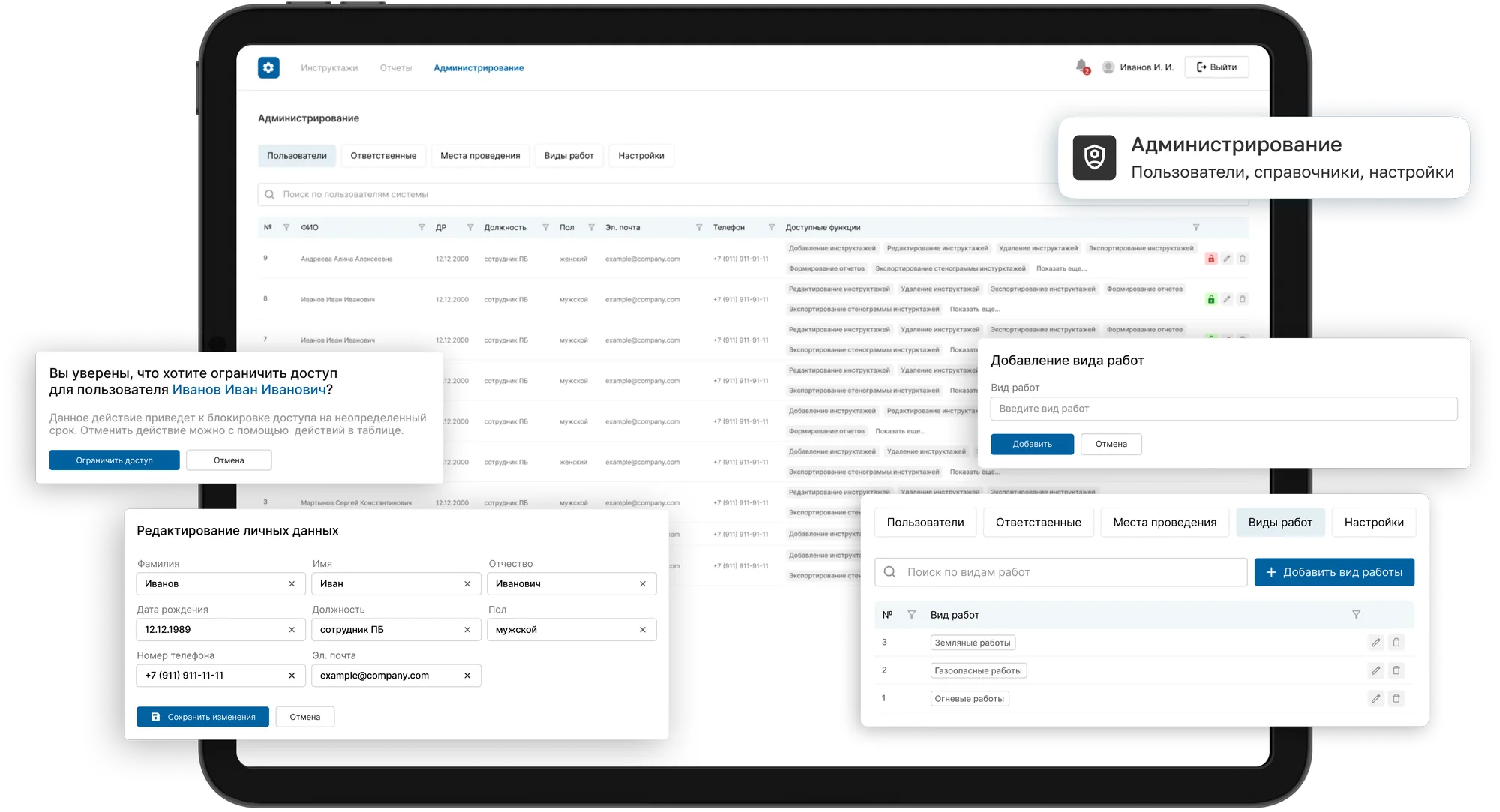Clear the Фамилия field value
The height and width of the screenshot is (812, 1500).
pyautogui.click(x=292, y=584)
